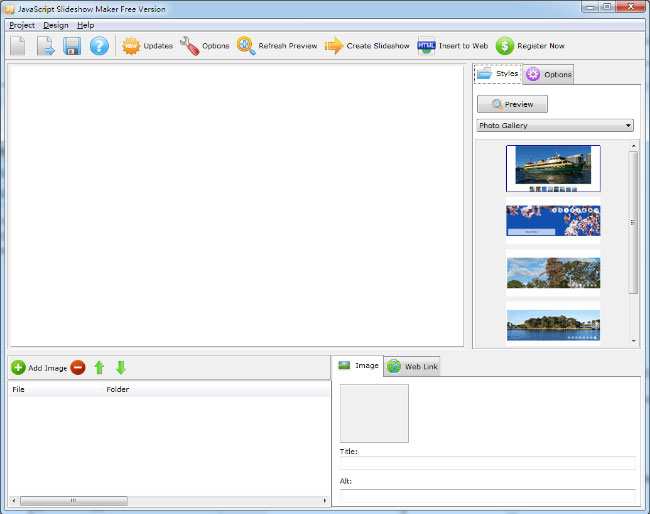
Task: Click the Save Project floppy disk icon
Action: coord(72,46)
